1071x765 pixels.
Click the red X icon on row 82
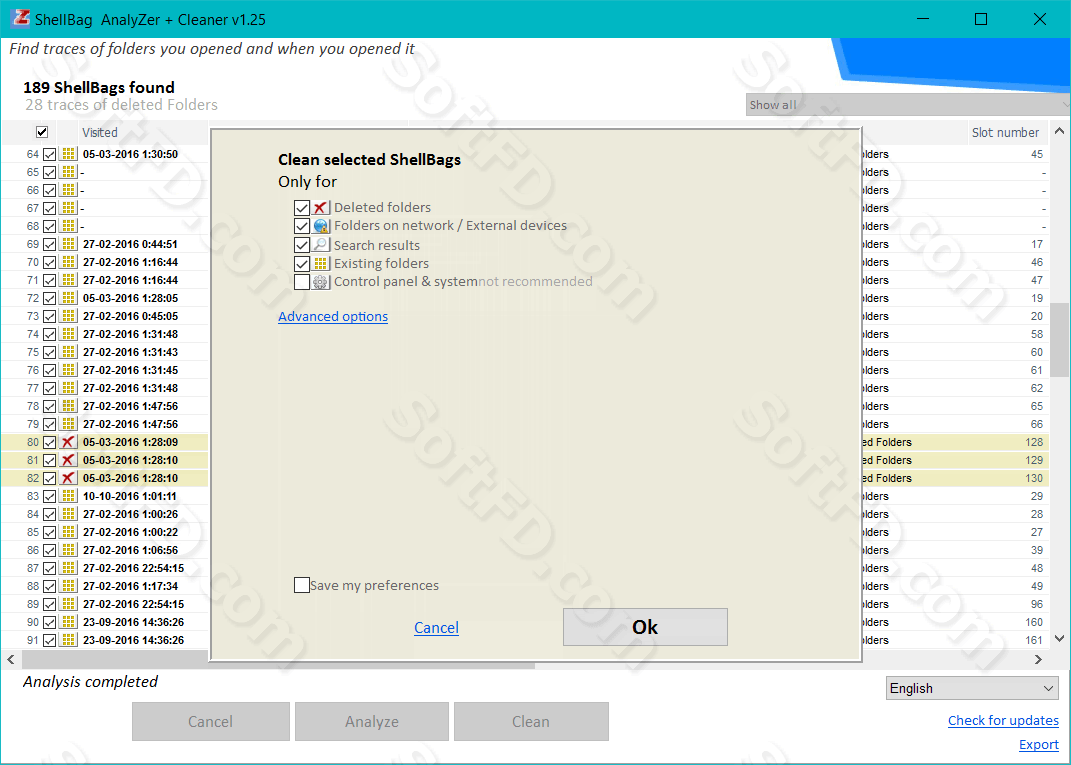68,478
